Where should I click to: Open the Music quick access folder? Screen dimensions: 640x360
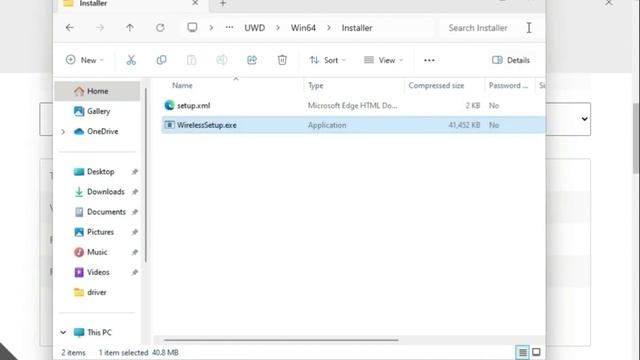pyautogui.click(x=97, y=252)
